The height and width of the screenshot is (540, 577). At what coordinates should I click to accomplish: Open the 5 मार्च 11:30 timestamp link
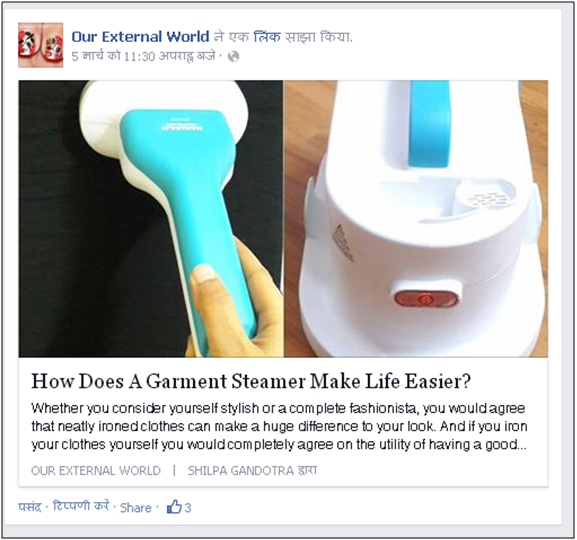point(143,56)
